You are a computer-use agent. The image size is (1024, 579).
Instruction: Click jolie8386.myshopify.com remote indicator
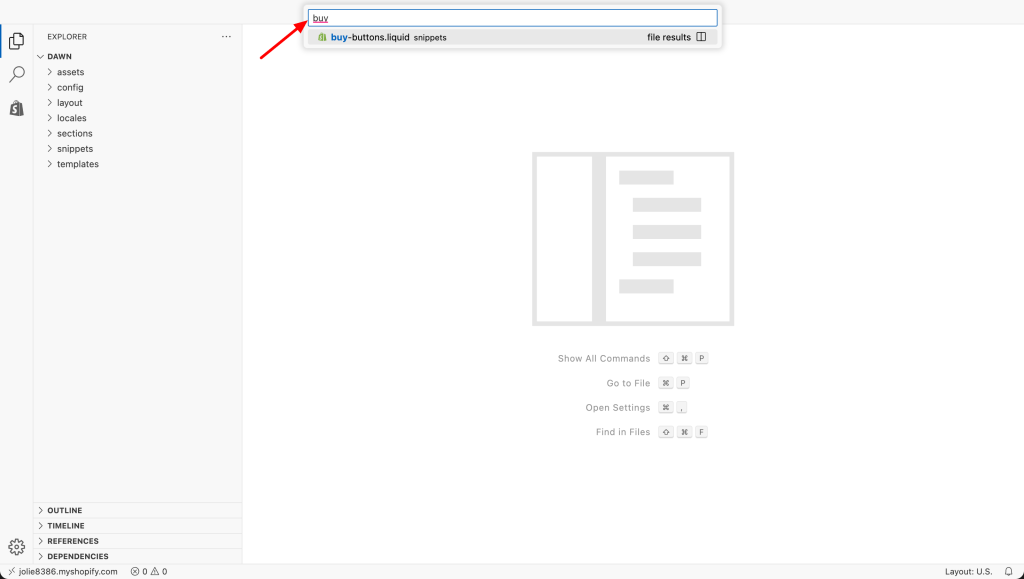(x=62, y=572)
